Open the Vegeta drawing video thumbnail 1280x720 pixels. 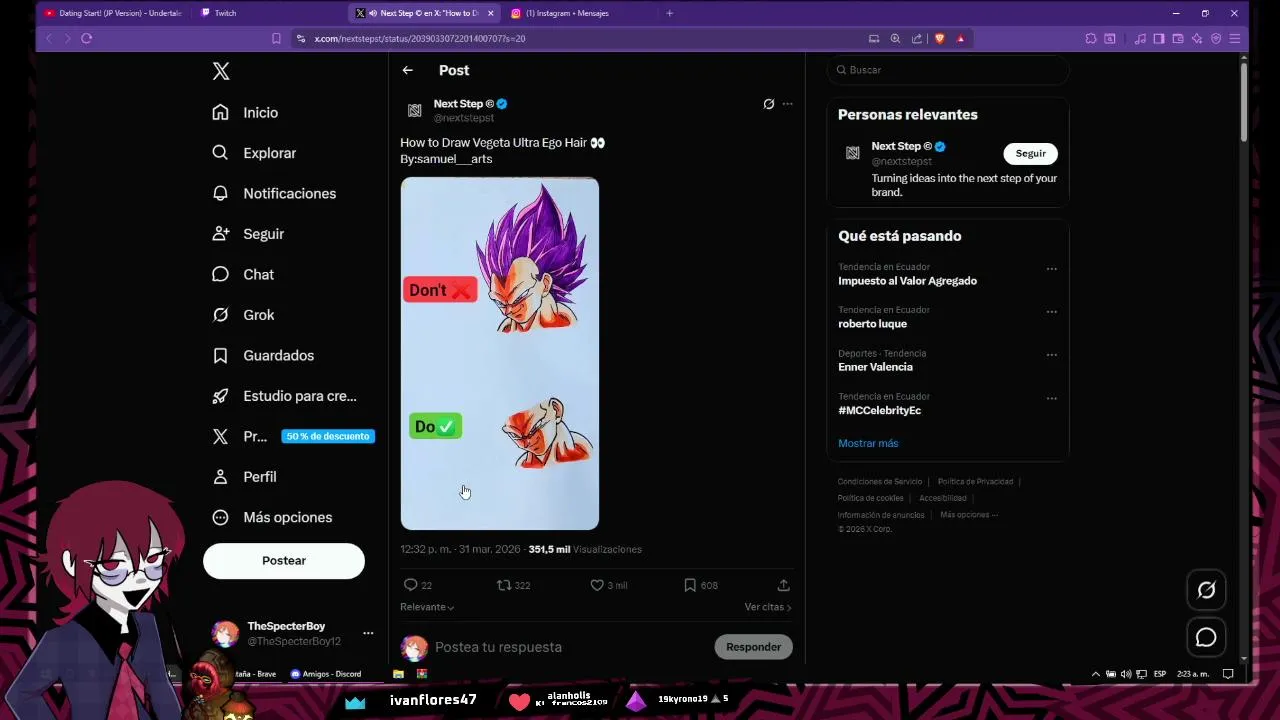[500, 353]
